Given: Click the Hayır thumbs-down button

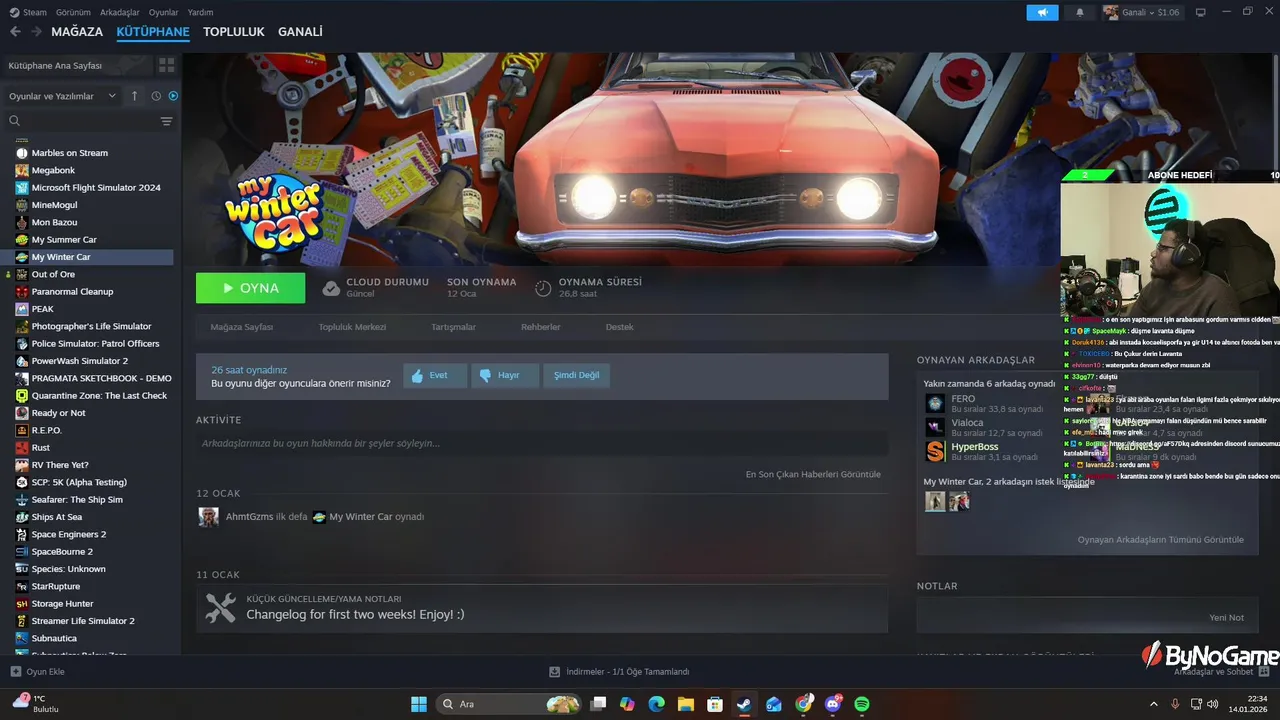Looking at the screenshot, I should (x=505, y=376).
